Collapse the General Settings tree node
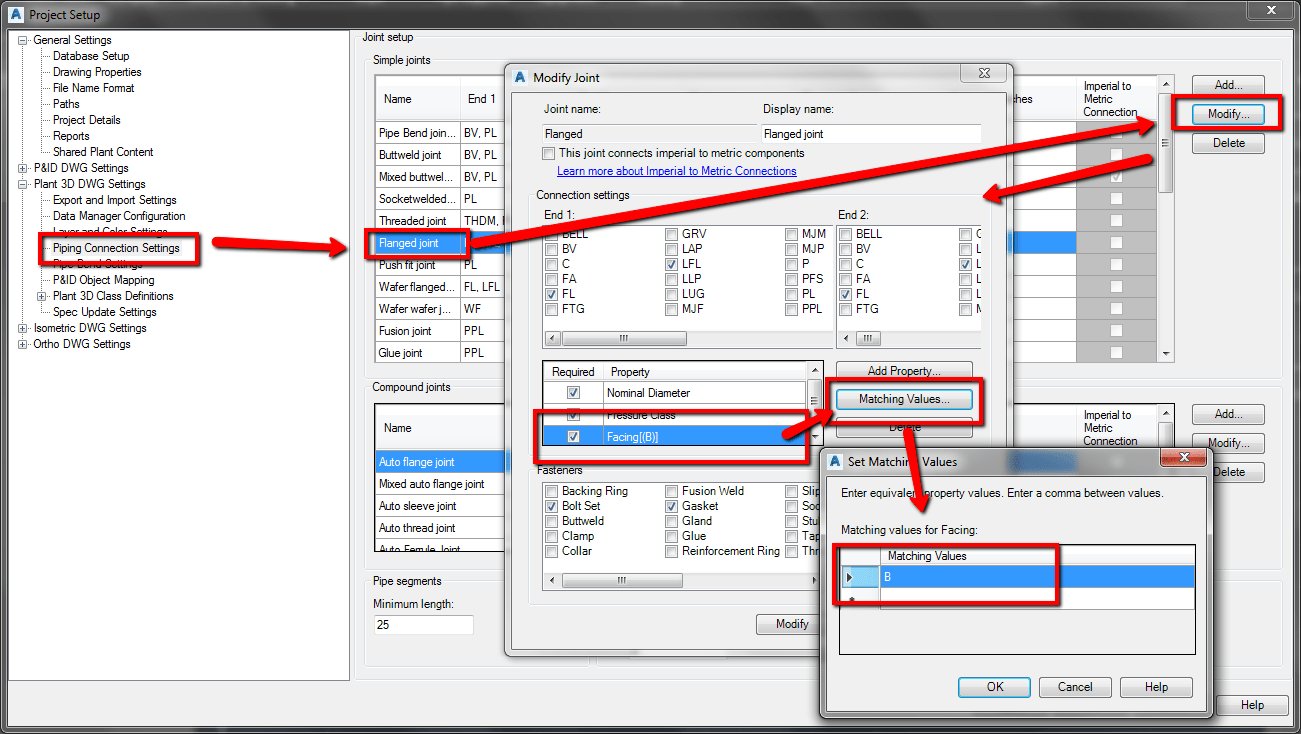This screenshot has height=734, width=1301. pyautogui.click(x=23, y=40)
